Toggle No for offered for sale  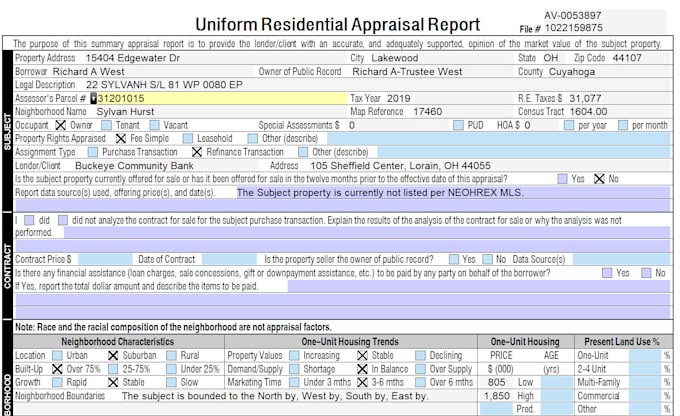click(x=599, y=179)
